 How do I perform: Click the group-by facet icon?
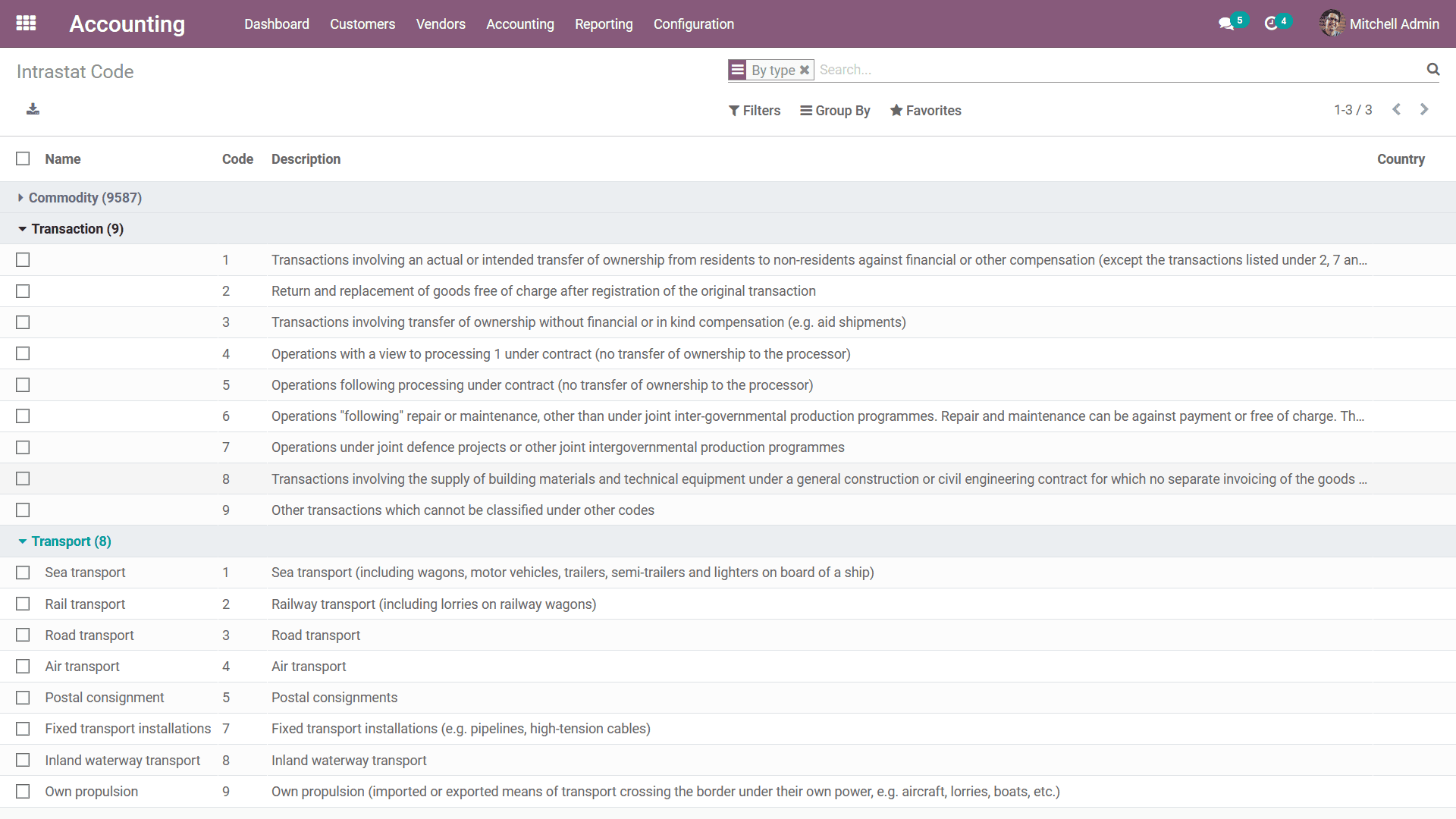pyautogui.click(x=738, y=71)
